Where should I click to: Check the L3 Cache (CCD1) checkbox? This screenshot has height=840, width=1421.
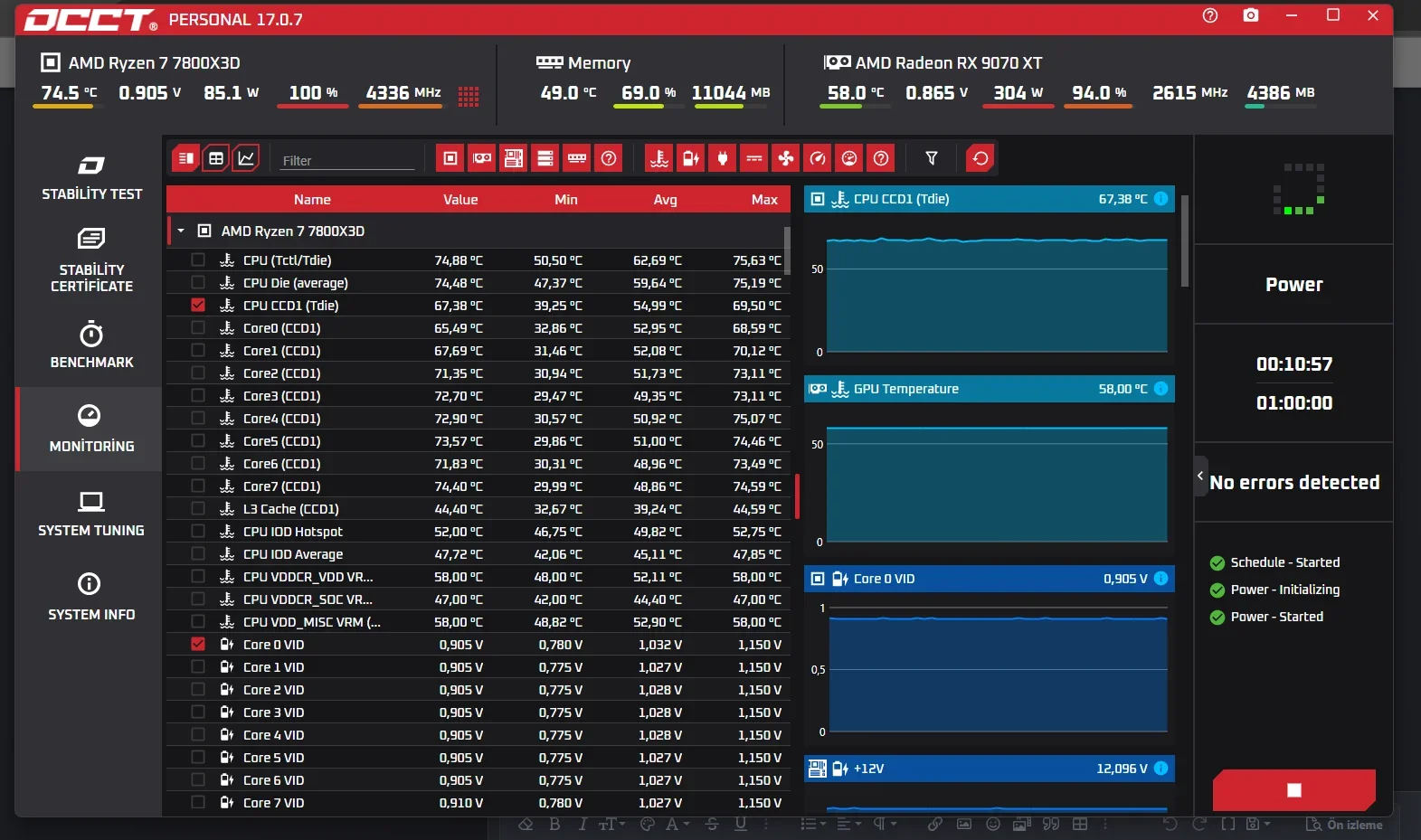click(x=198, y=508)
